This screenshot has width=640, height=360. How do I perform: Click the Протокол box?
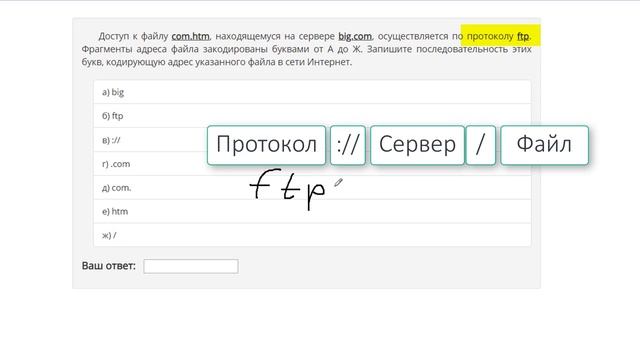pyautogui.click(x=267, y=145)
